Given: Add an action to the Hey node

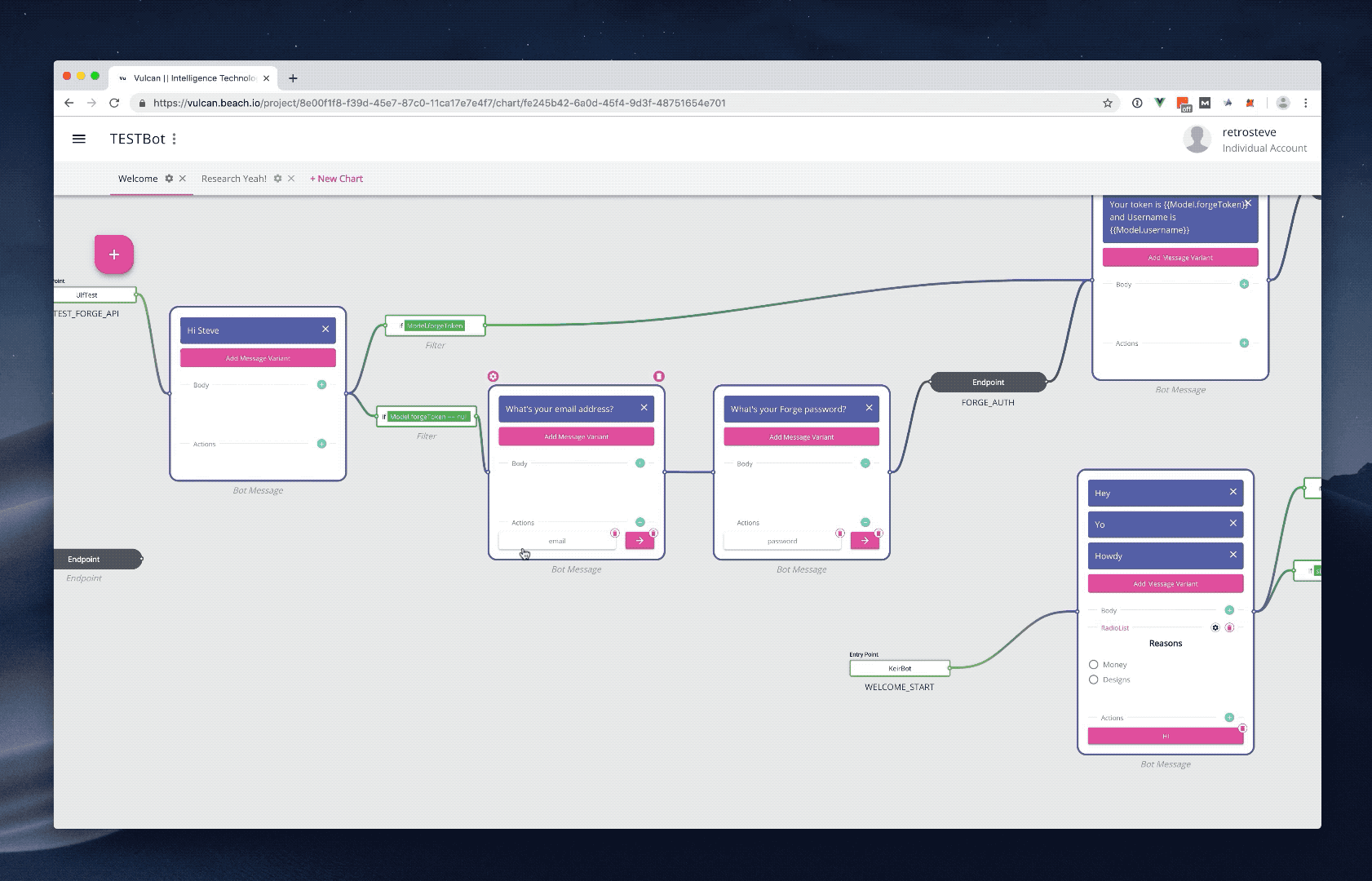Looking at the screenshot, I should (1229, 718).
